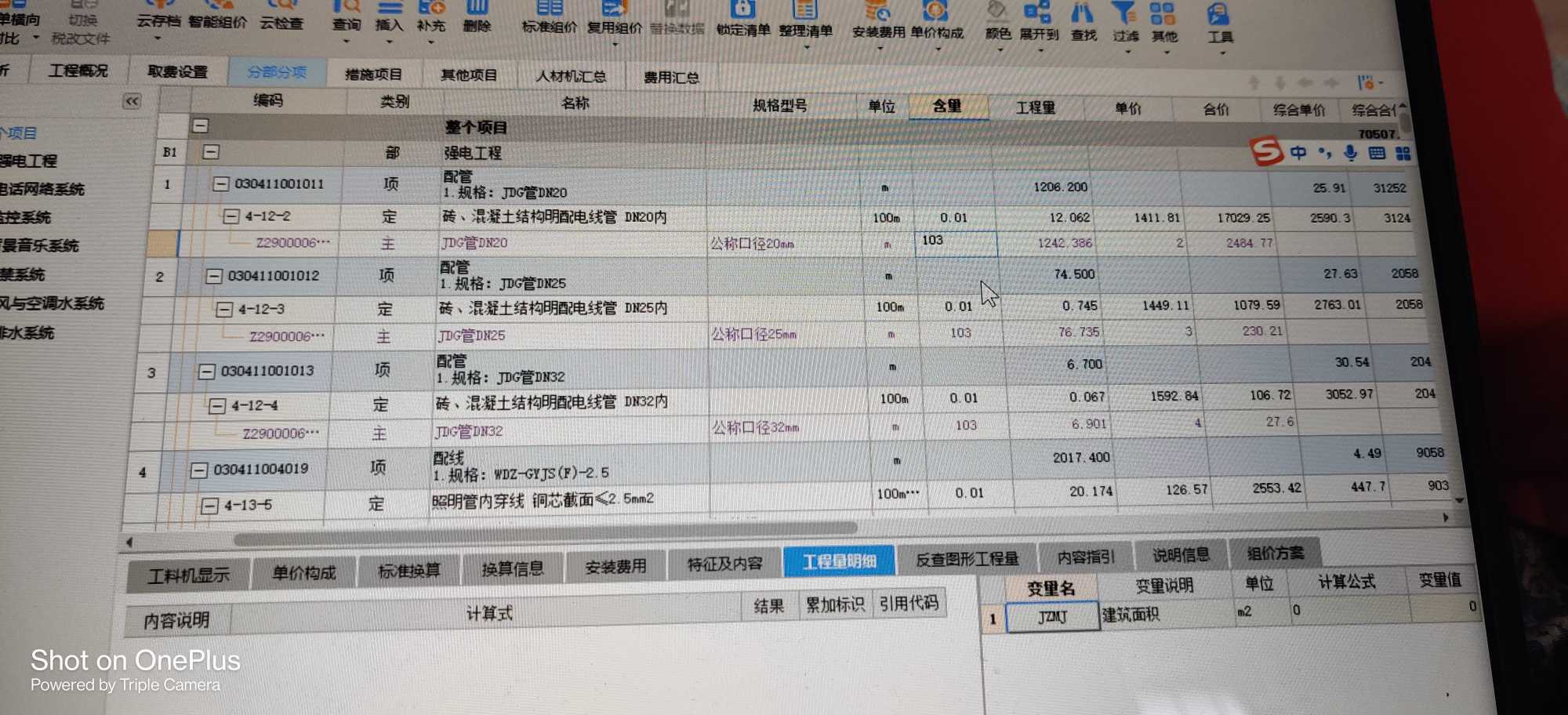The height and width of the screenshot is (715, 1568).
Task: Click the Sogou input method S logo
Action: coord(1266,151)
